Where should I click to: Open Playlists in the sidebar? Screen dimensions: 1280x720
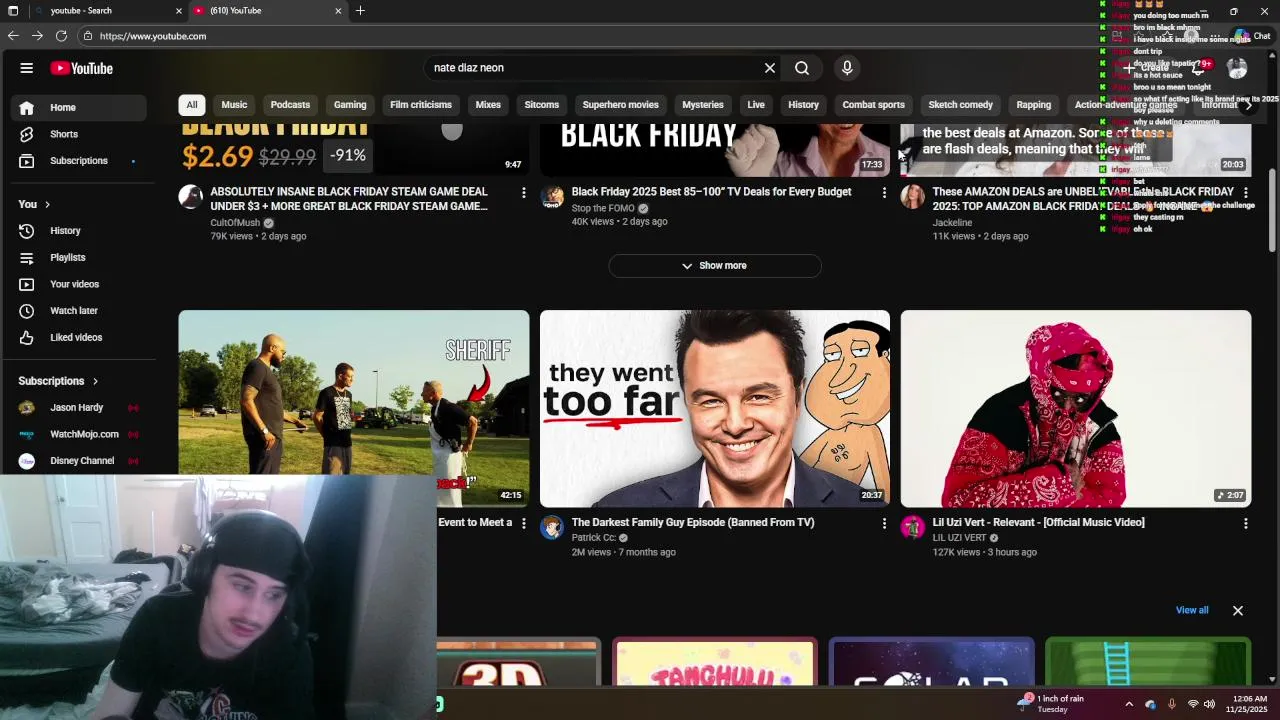pyautogui.click(x=79, y=258)
